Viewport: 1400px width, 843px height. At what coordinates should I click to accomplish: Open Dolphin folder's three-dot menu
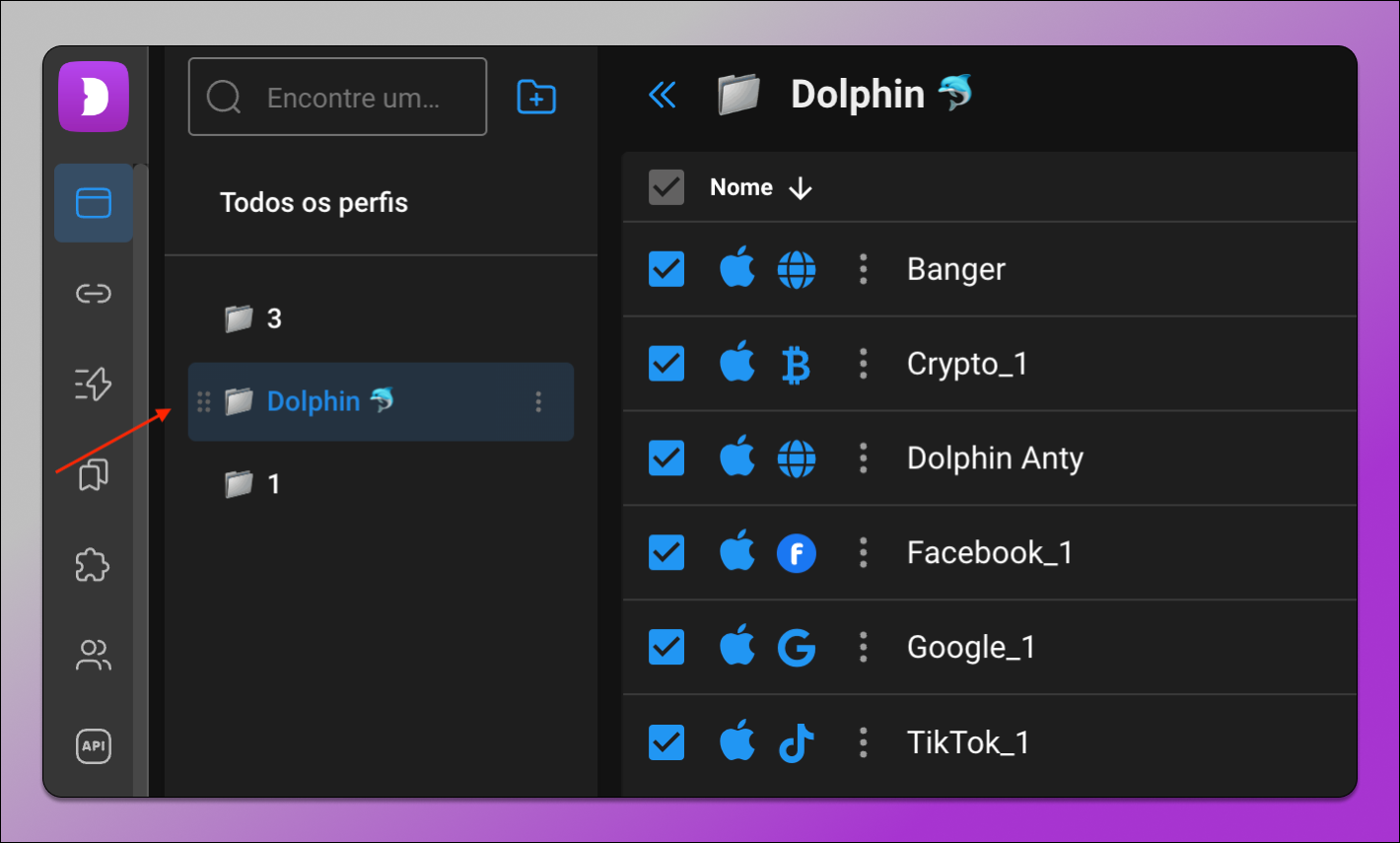(x=538, y=401)
